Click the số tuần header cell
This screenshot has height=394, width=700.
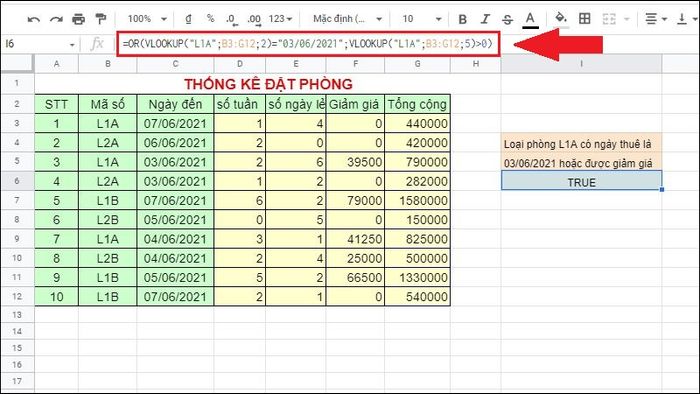point(239,104)
